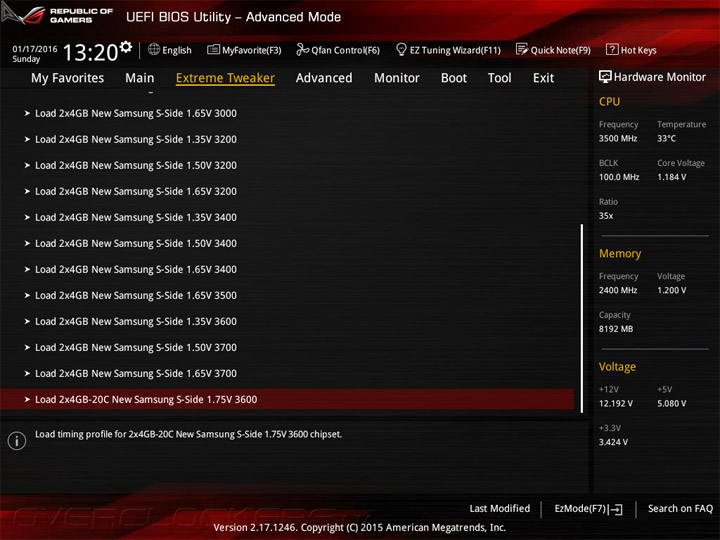Click BCLK value 100.0 MHz
Screen dimensions: 720x540
619,177
